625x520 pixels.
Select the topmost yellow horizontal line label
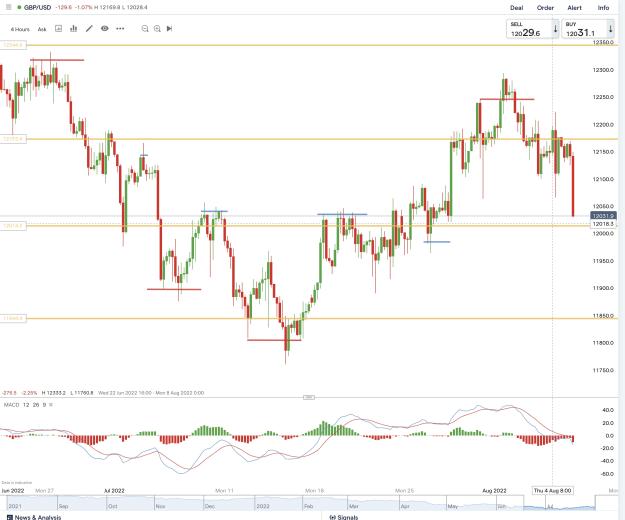click(13, 45)
